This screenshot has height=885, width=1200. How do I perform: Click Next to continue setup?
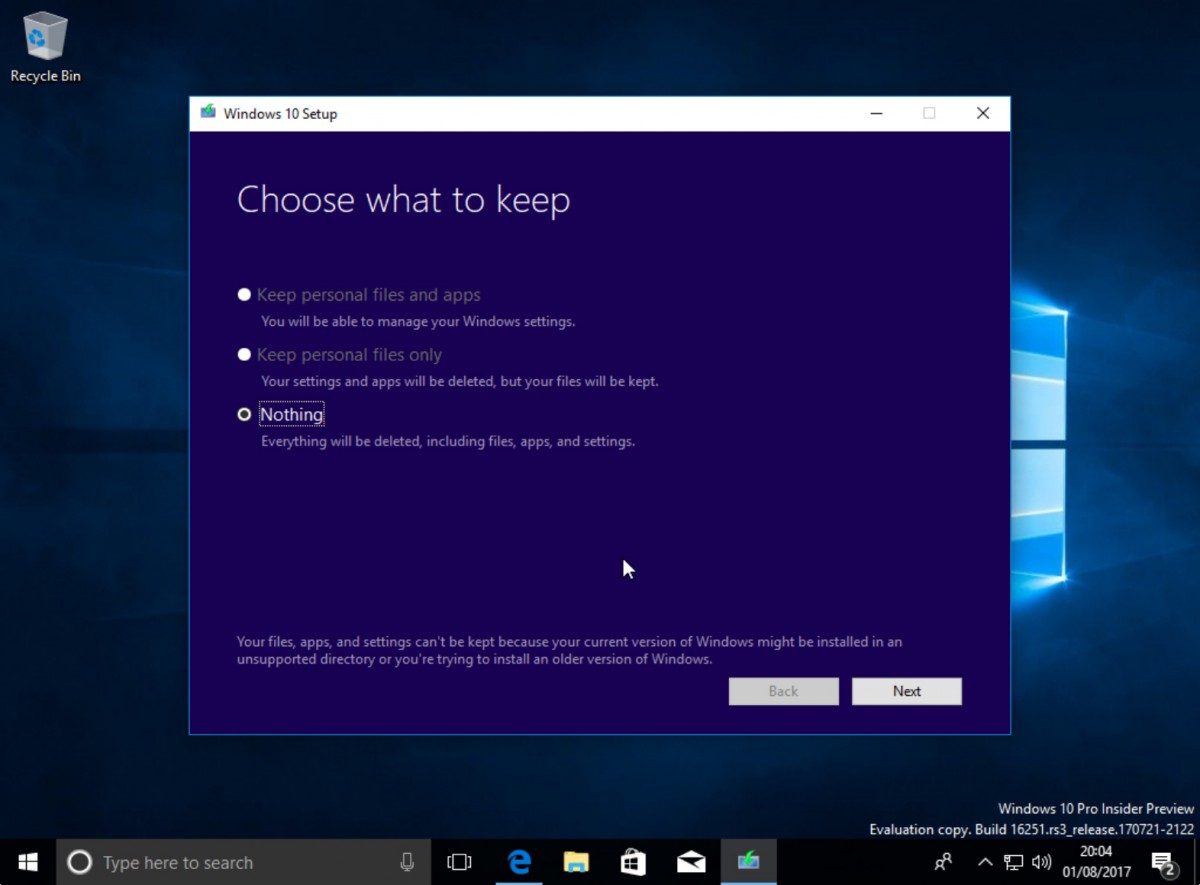(906, 691)
